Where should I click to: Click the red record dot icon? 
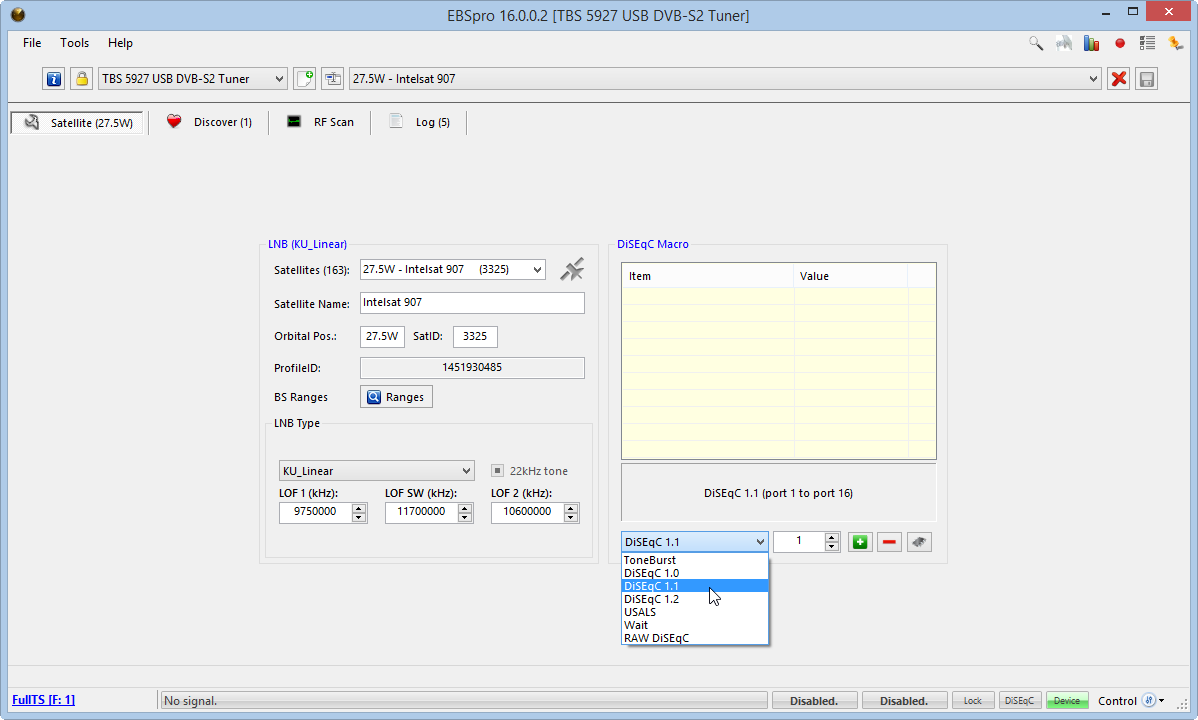point(1120,43)
